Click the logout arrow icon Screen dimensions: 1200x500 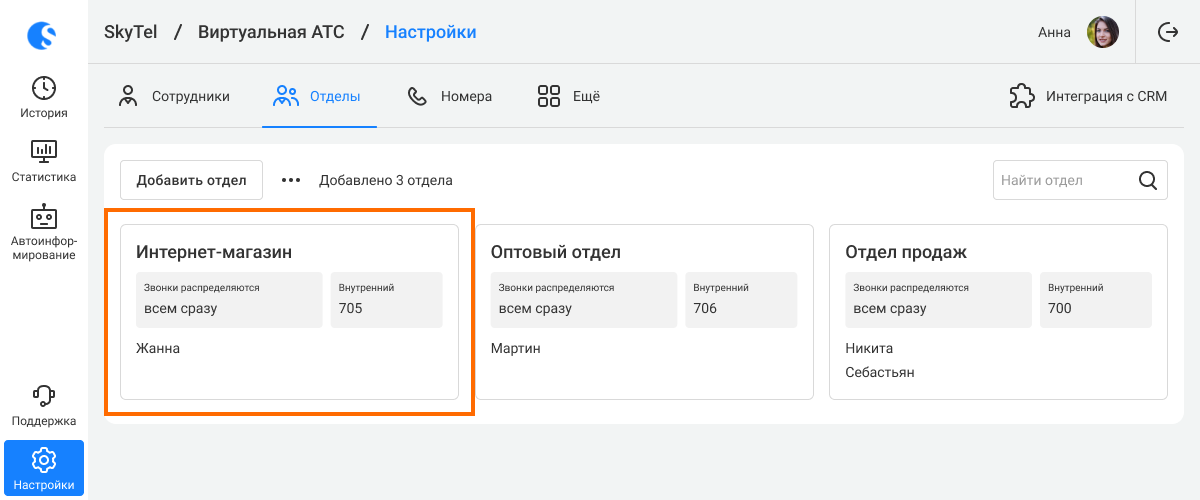click(x=1168, y=32)
